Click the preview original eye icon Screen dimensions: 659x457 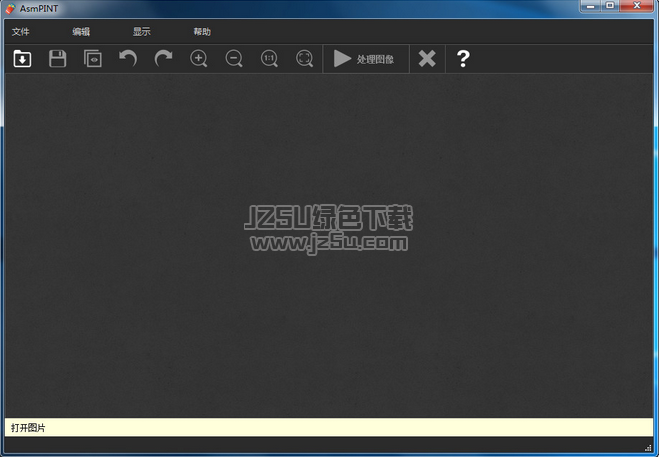pos(93,58)
